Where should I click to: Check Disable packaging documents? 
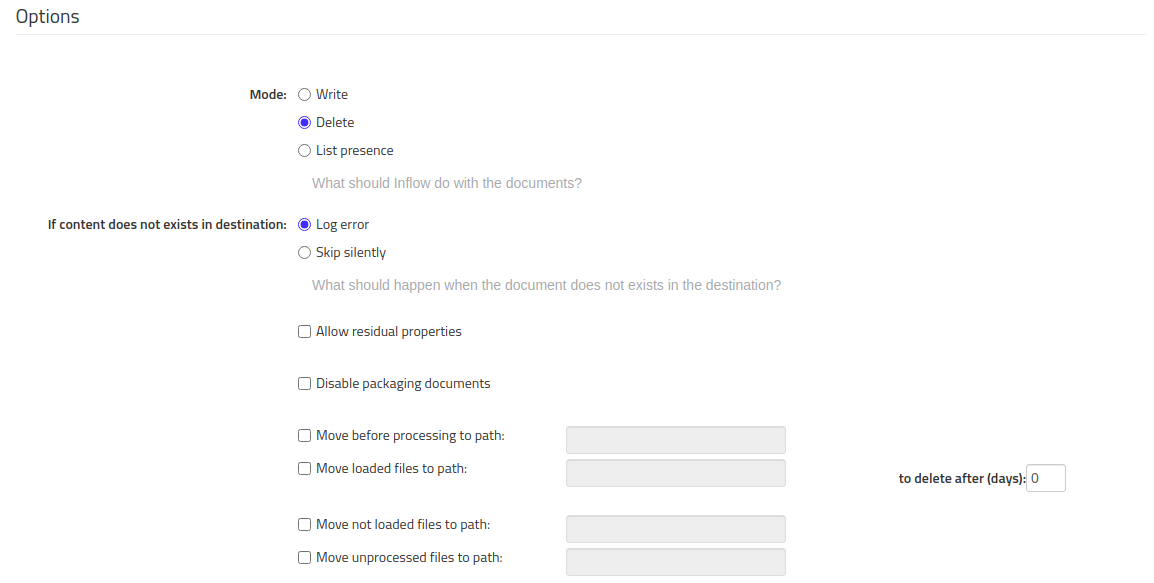[304, 383]
